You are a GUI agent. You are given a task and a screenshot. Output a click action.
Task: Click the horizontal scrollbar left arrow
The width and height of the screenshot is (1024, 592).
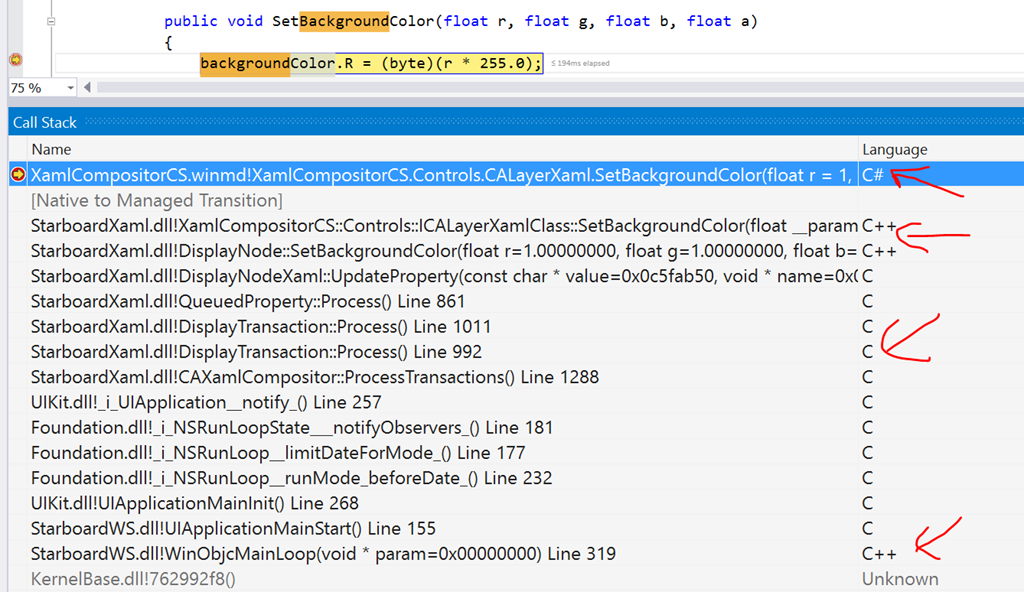coord(88,87)
